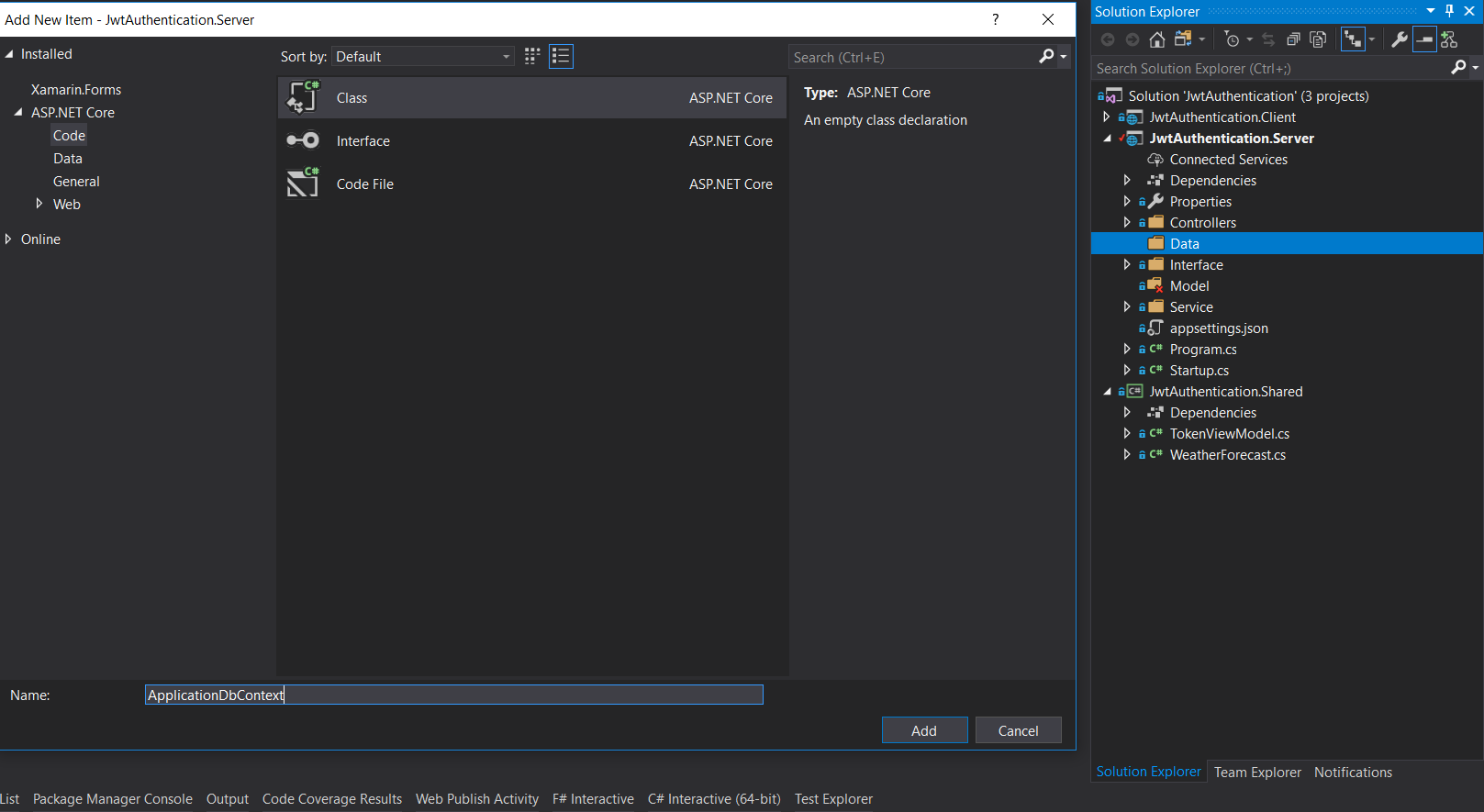Viewport: 1484px width, 812px height.
Task: Select Startup.cs file
Action: [x=1199, y=370]
